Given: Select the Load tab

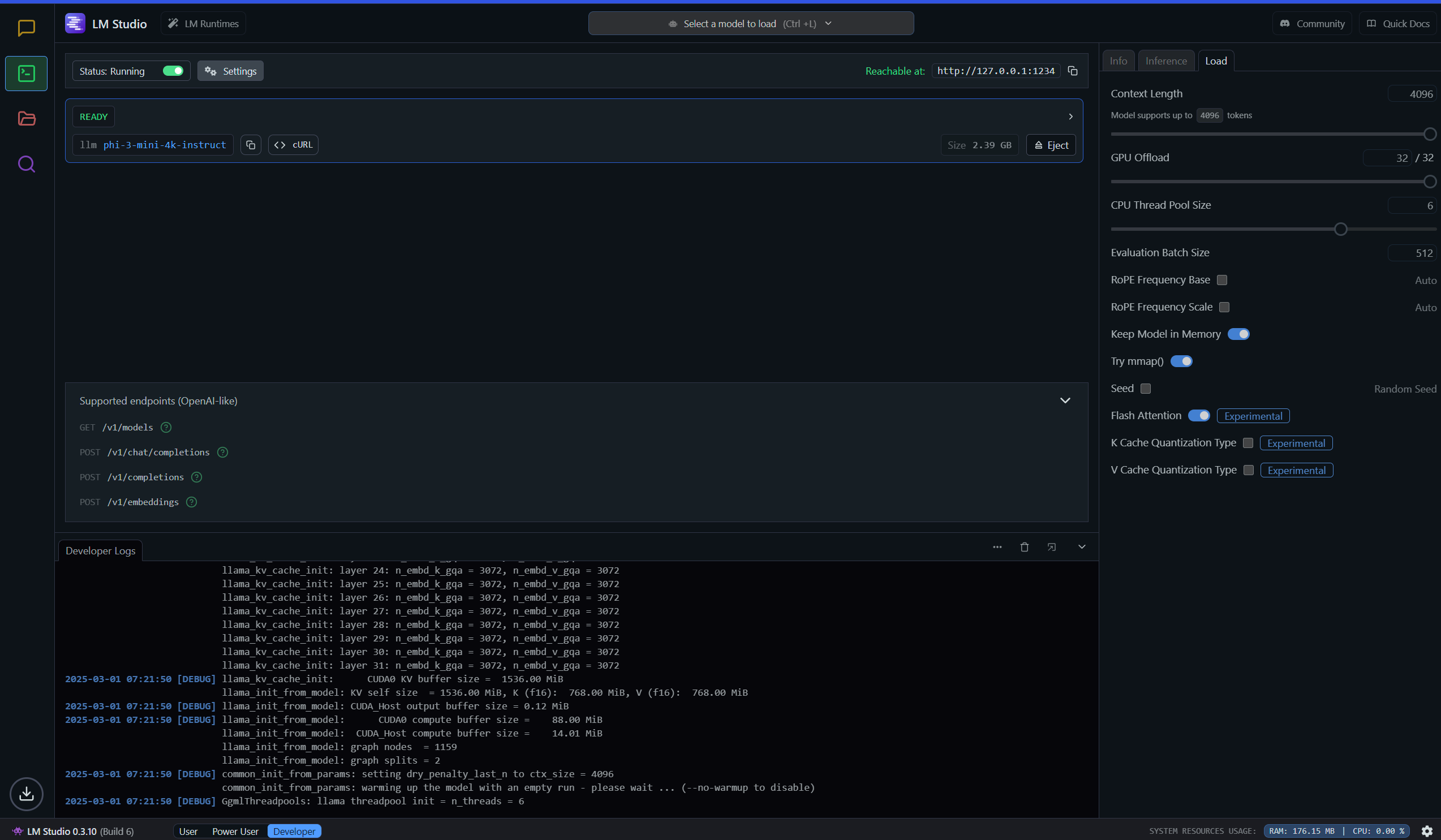Looking at the screenshot, I should 1216,61.
